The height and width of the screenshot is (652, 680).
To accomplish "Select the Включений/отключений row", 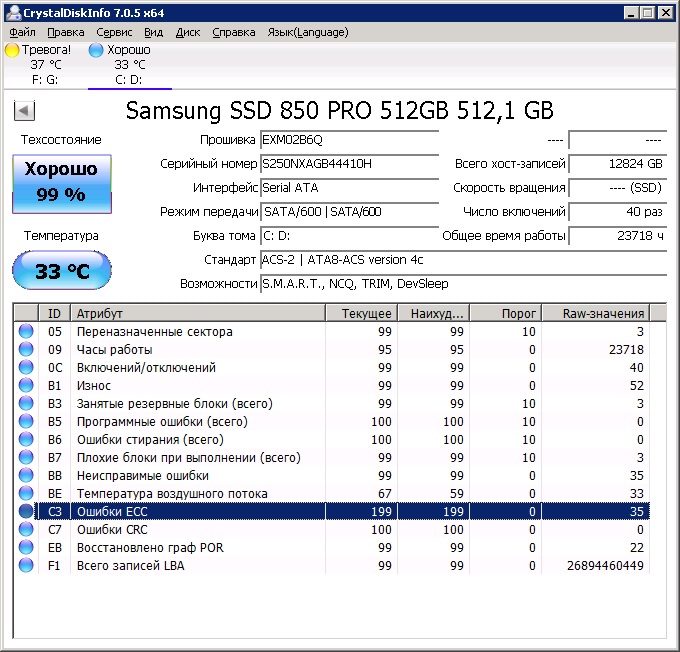I will (332, 367).
